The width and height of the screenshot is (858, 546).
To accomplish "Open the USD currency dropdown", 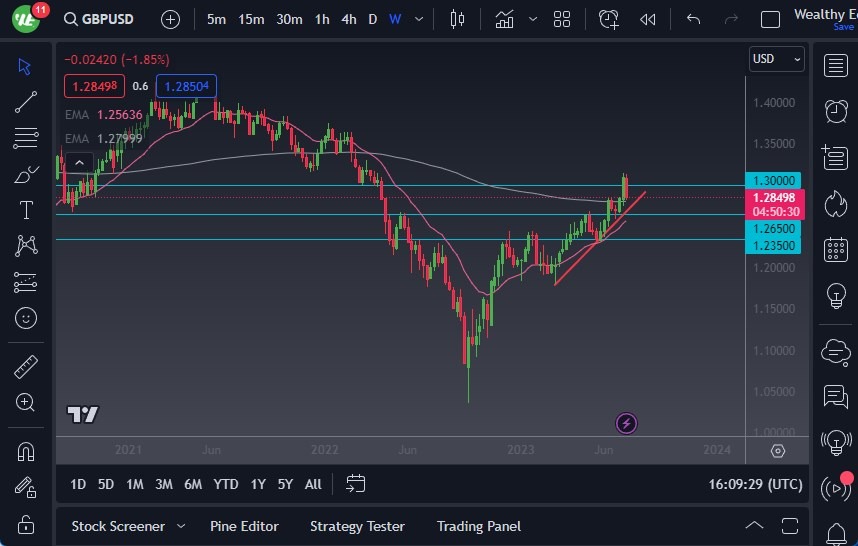I will 776,59.
